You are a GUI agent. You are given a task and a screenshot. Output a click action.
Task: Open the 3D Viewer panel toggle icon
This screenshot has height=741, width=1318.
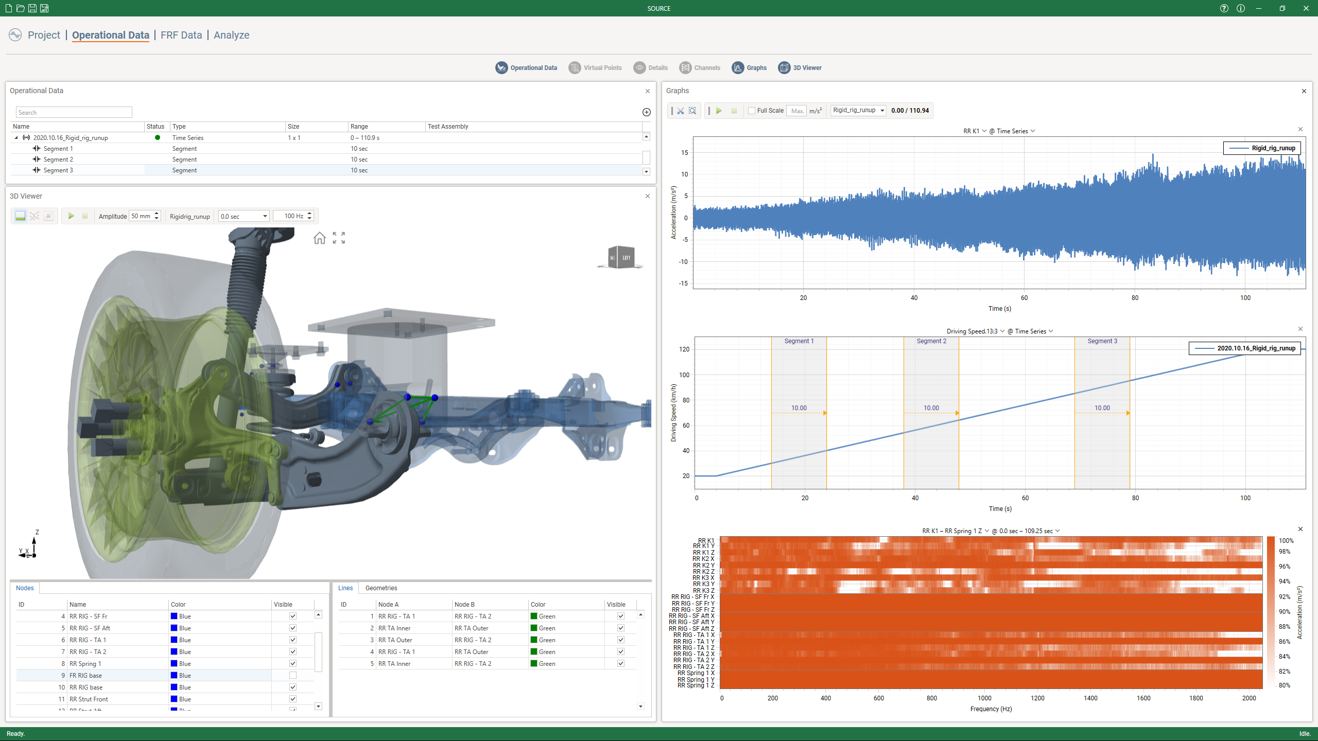click(784, 68)
